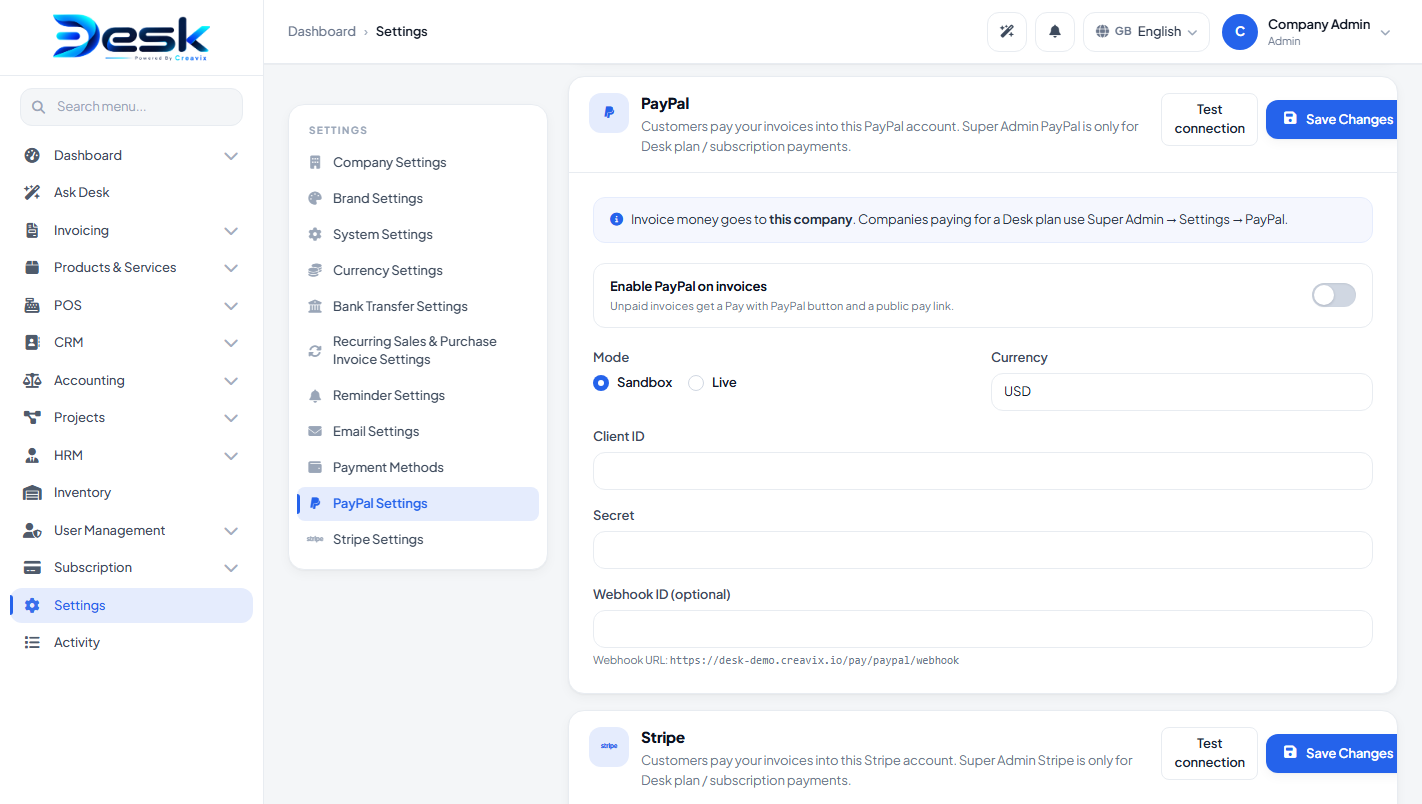
Task: Click the Stripe logo icon in card header
Action: point(609,747)
